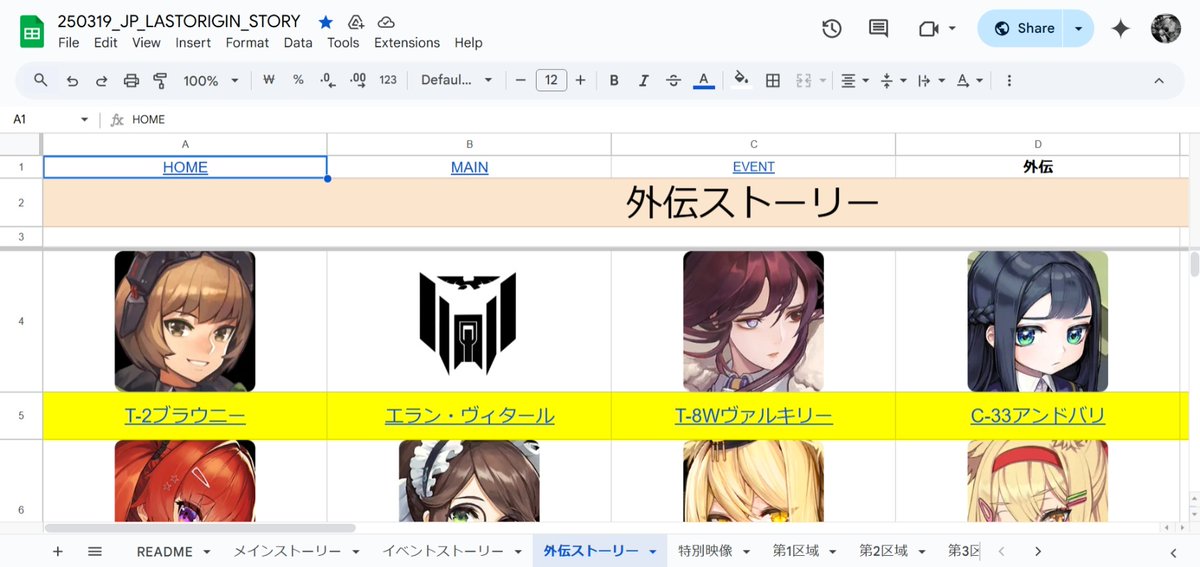Screen dimensions: 1200x567
Task: Click the name box showing A1
Action: pyautogui.click(x=50, y=119)
